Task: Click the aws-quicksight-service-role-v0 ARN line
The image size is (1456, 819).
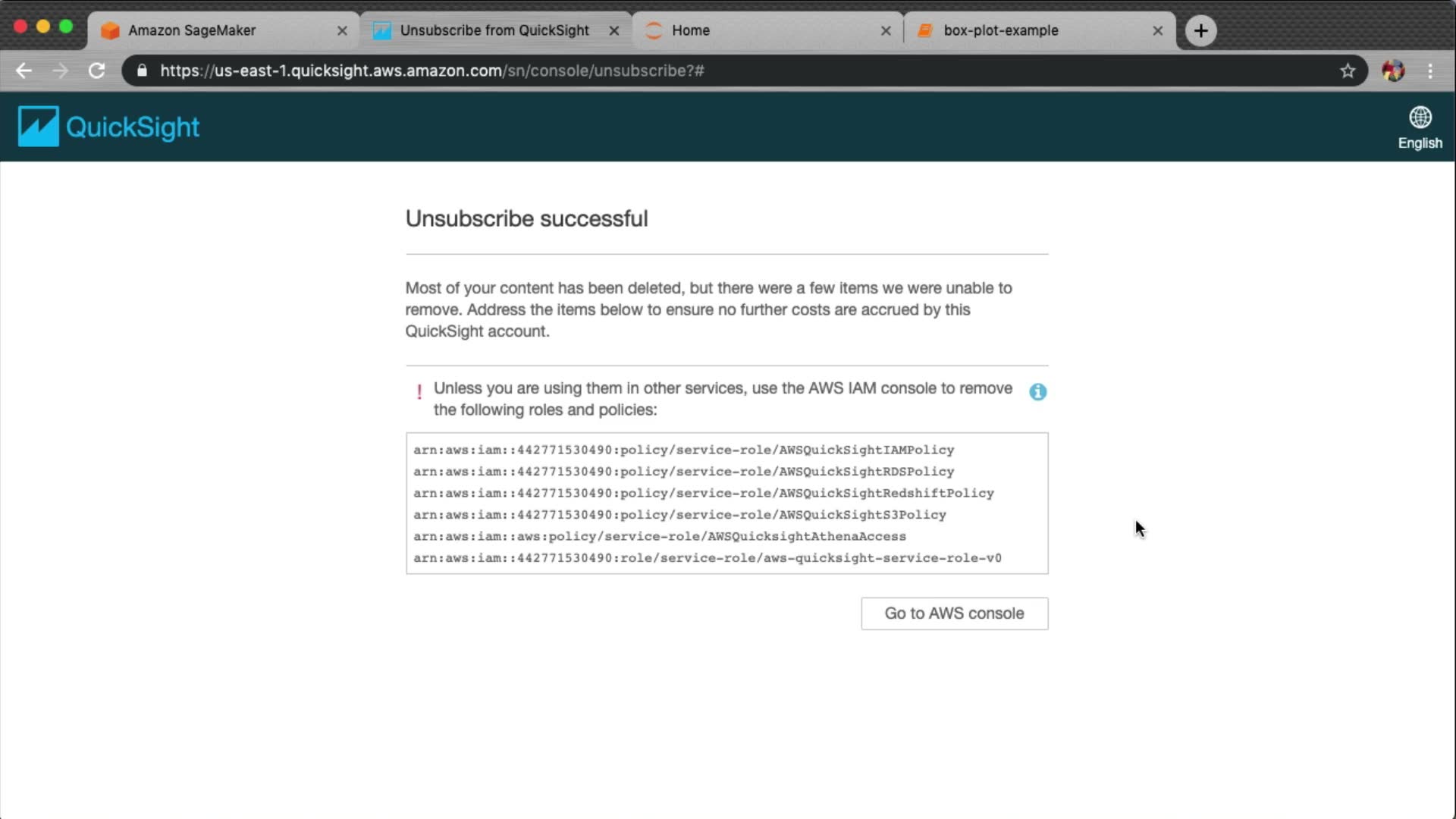Action: [707, 558]
